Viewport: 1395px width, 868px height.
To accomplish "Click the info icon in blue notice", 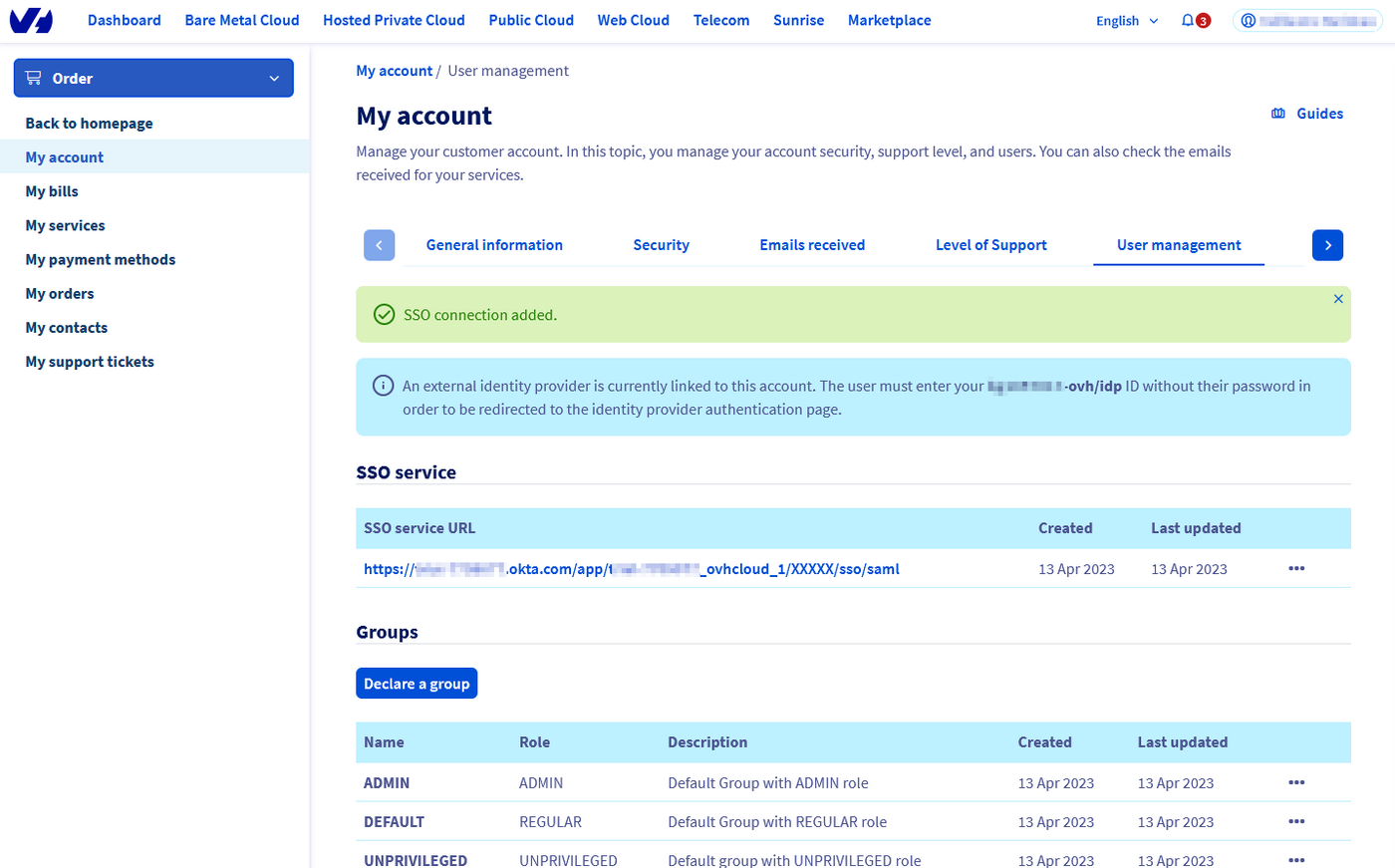I will point(384,386).
